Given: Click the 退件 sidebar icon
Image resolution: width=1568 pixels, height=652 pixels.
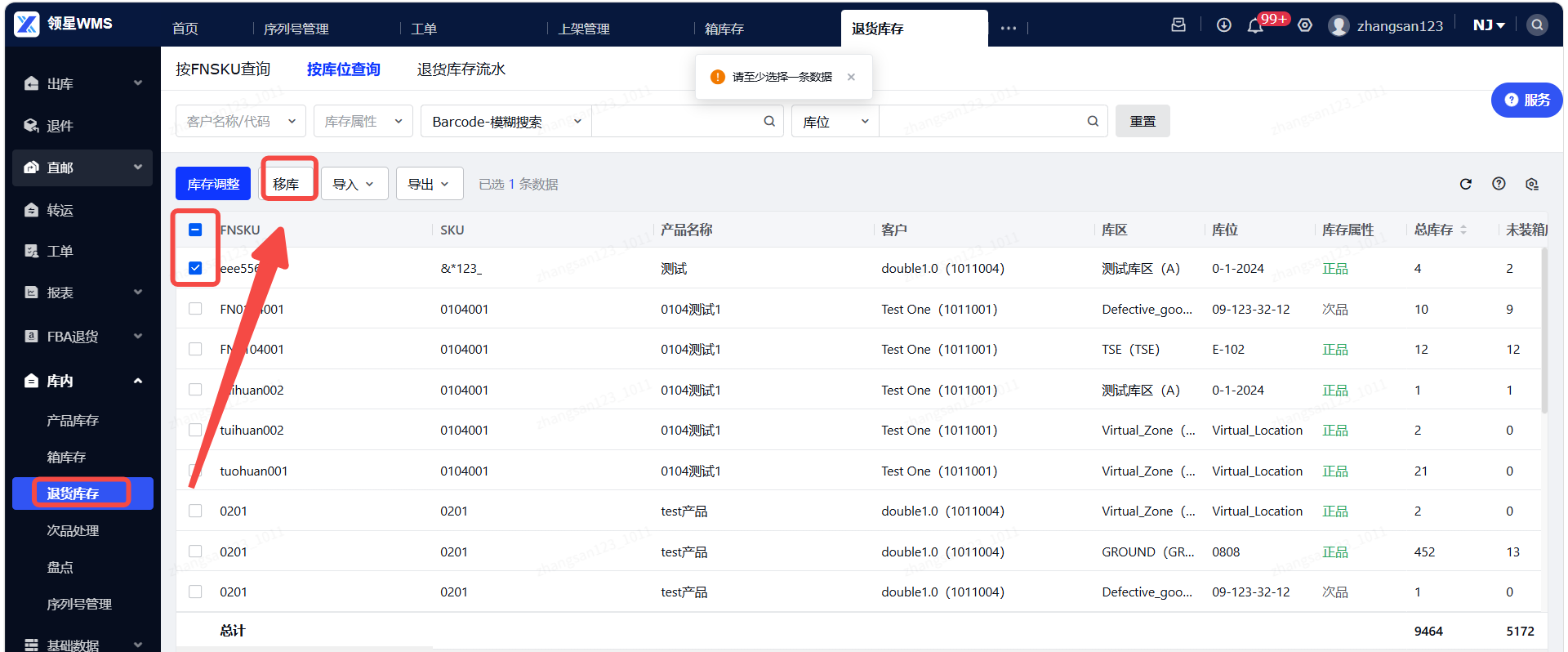Looking at the screenshot, I should point(32,126).
